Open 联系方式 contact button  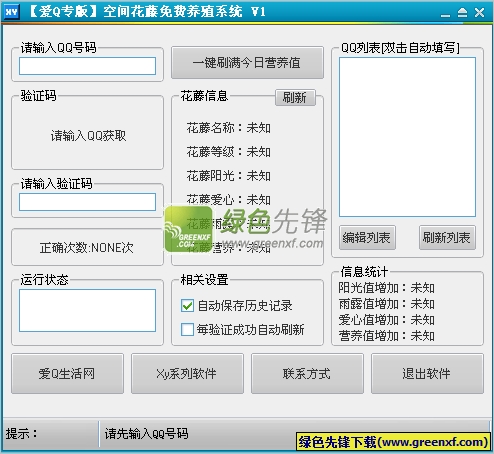[307, 374]
